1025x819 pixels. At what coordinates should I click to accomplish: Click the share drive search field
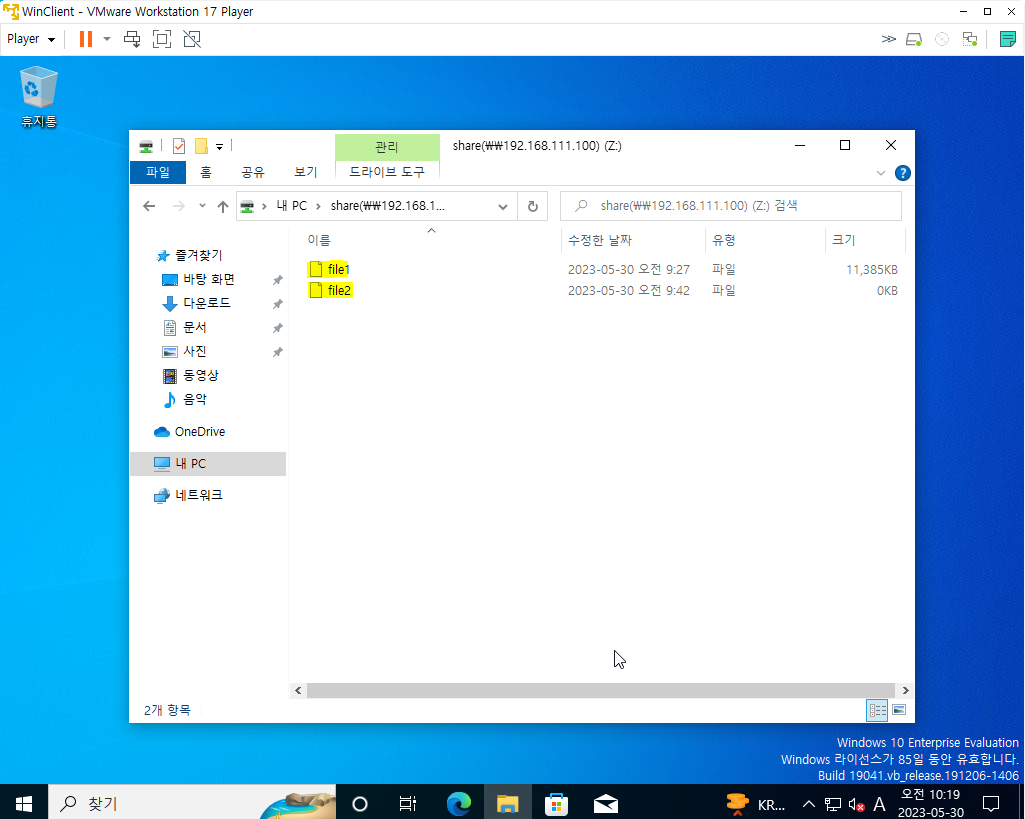point(731,206)
